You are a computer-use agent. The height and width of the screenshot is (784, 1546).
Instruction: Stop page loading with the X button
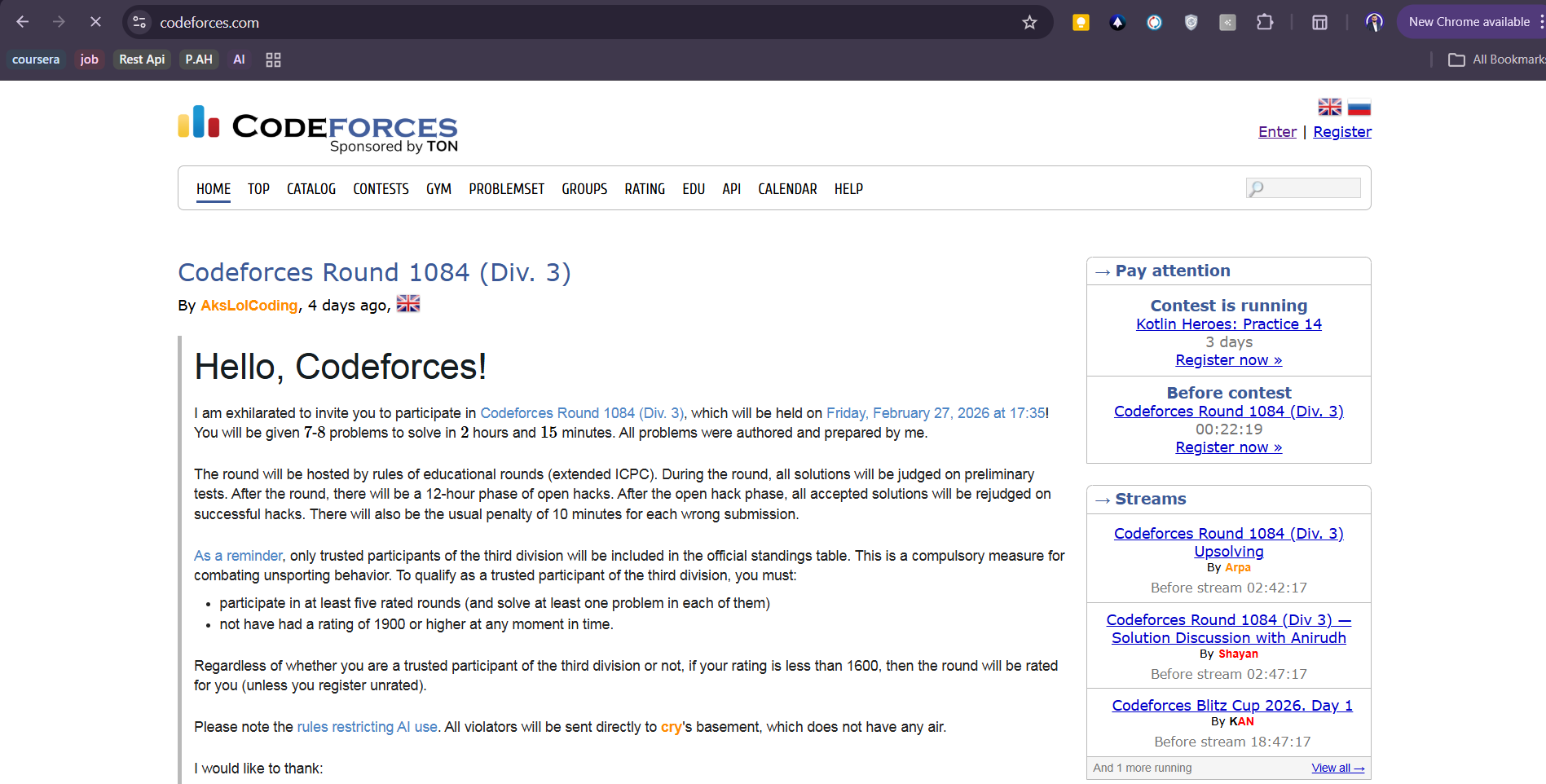95,22
